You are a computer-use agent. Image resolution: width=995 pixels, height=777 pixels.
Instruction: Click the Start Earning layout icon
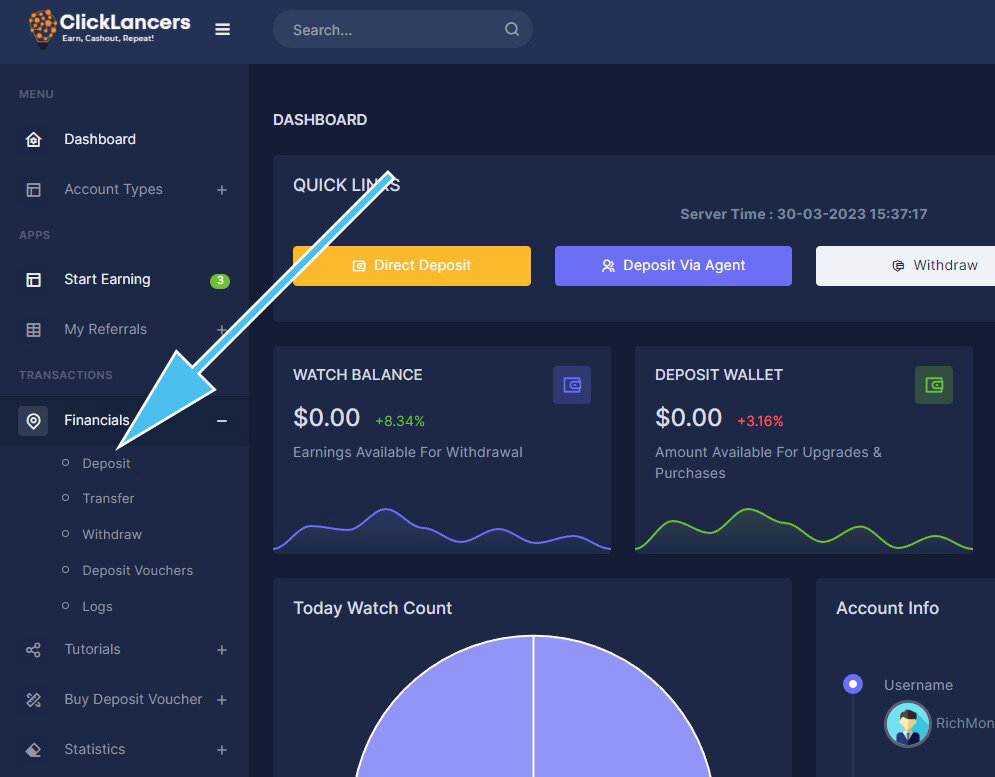[34, 280]
